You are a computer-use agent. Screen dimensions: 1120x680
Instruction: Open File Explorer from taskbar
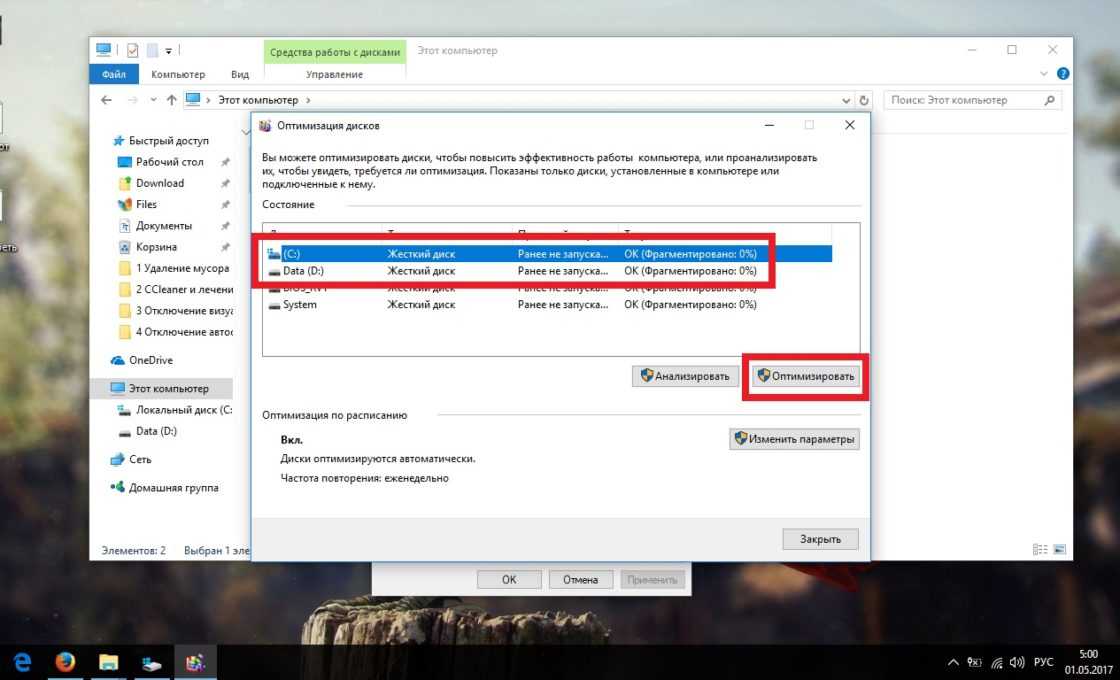point(109,662)
